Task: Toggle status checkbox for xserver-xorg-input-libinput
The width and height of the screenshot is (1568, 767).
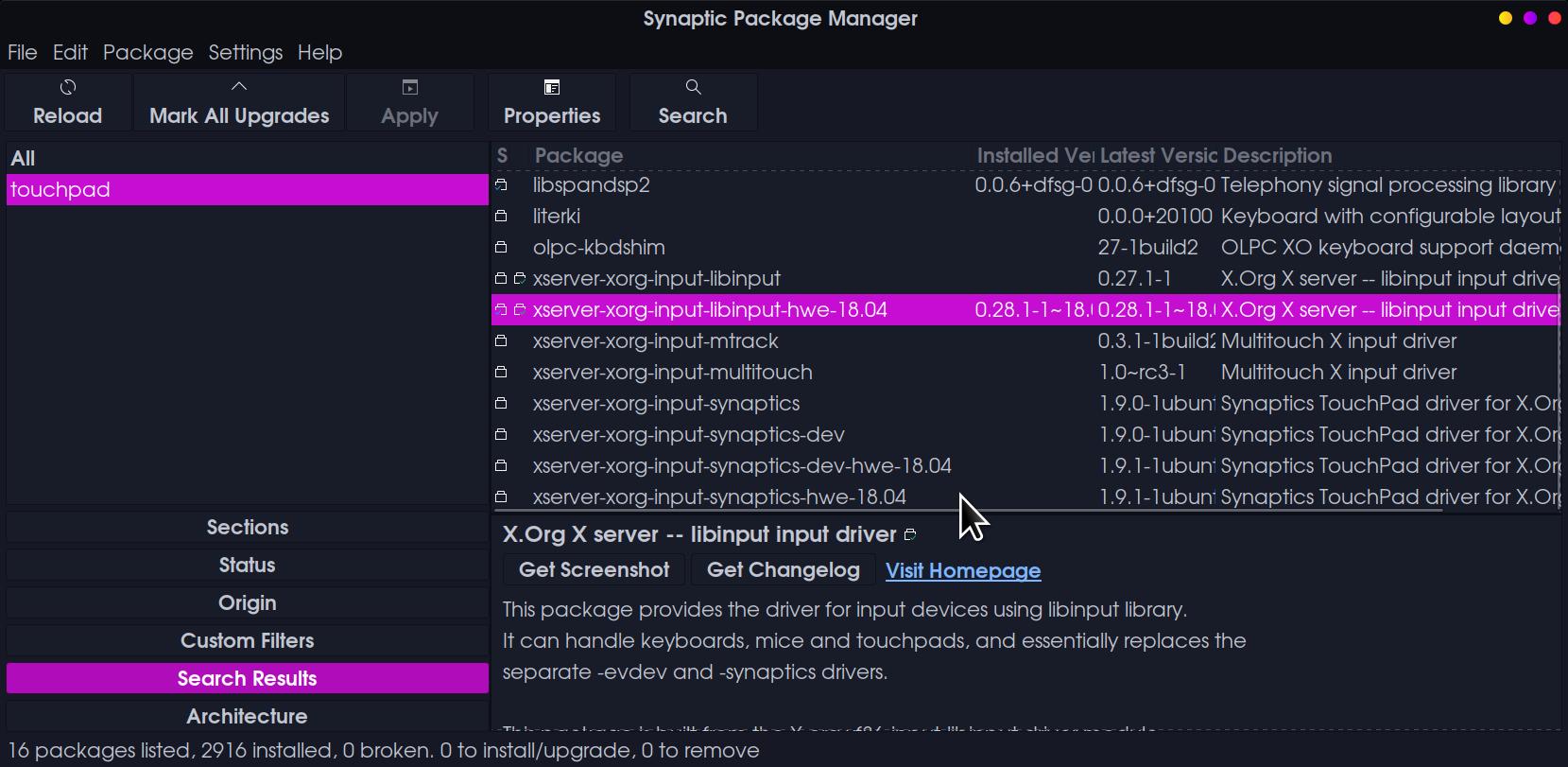Action: 501,278
